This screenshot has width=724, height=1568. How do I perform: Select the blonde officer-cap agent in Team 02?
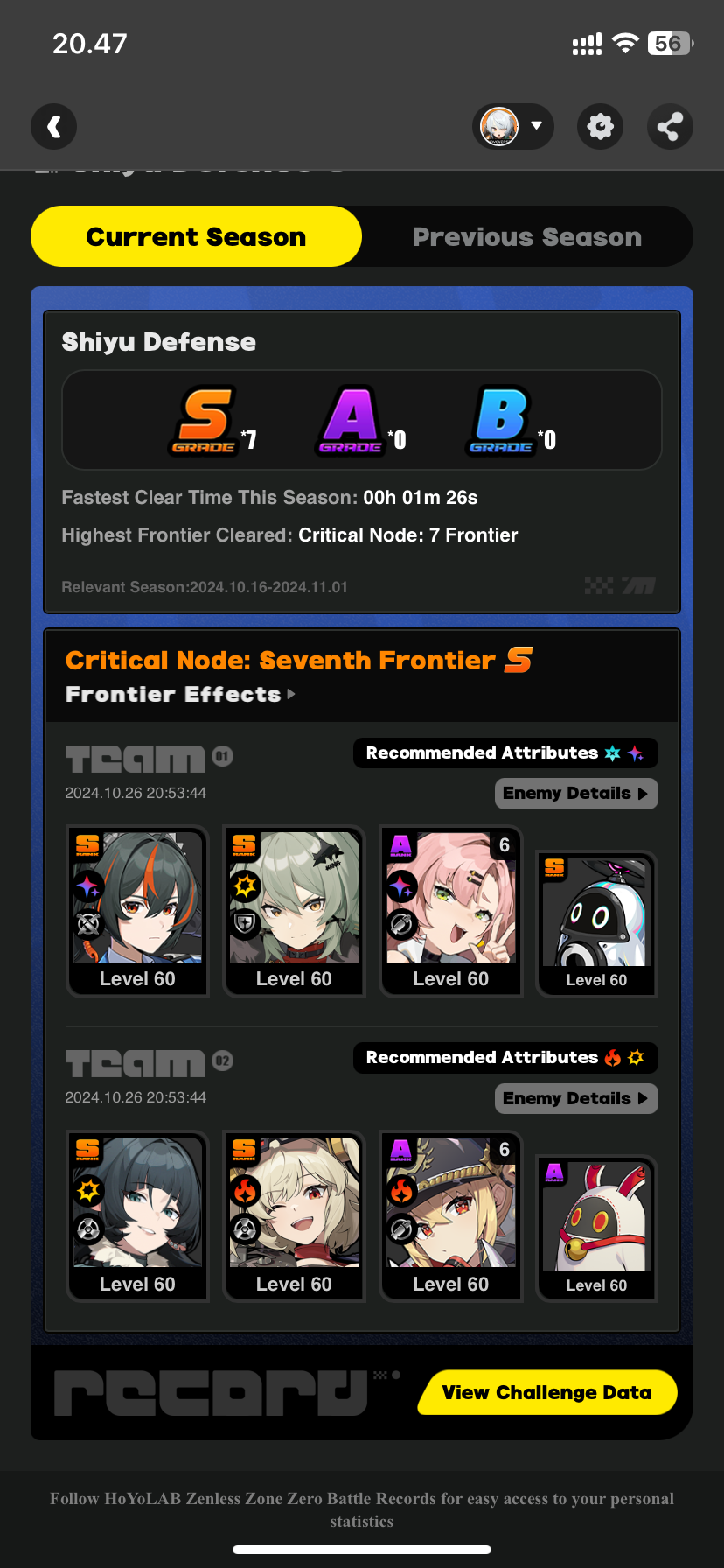click(x=451, y=1215)
